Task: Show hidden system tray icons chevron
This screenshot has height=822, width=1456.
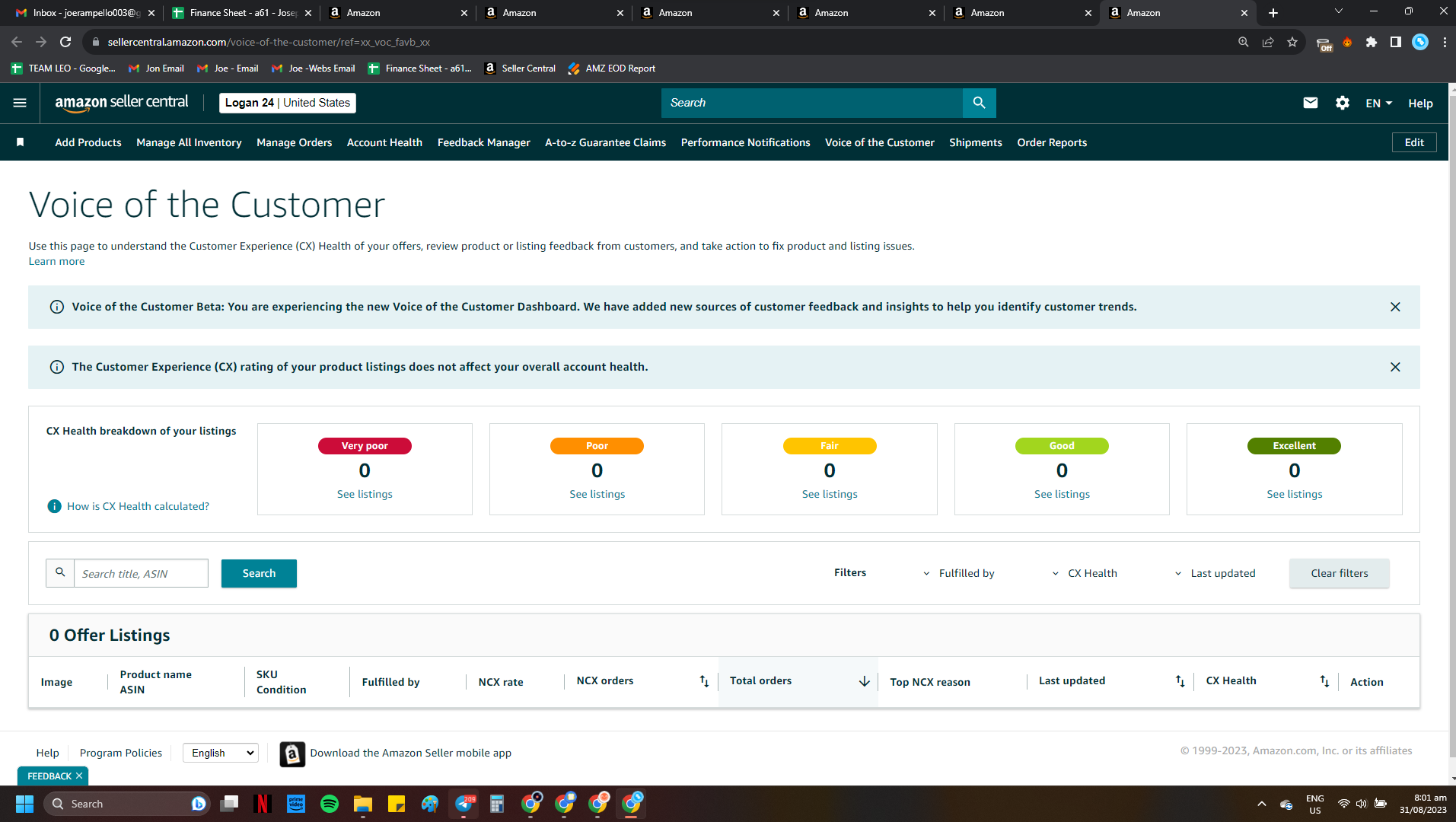Action: (1262, 804)
